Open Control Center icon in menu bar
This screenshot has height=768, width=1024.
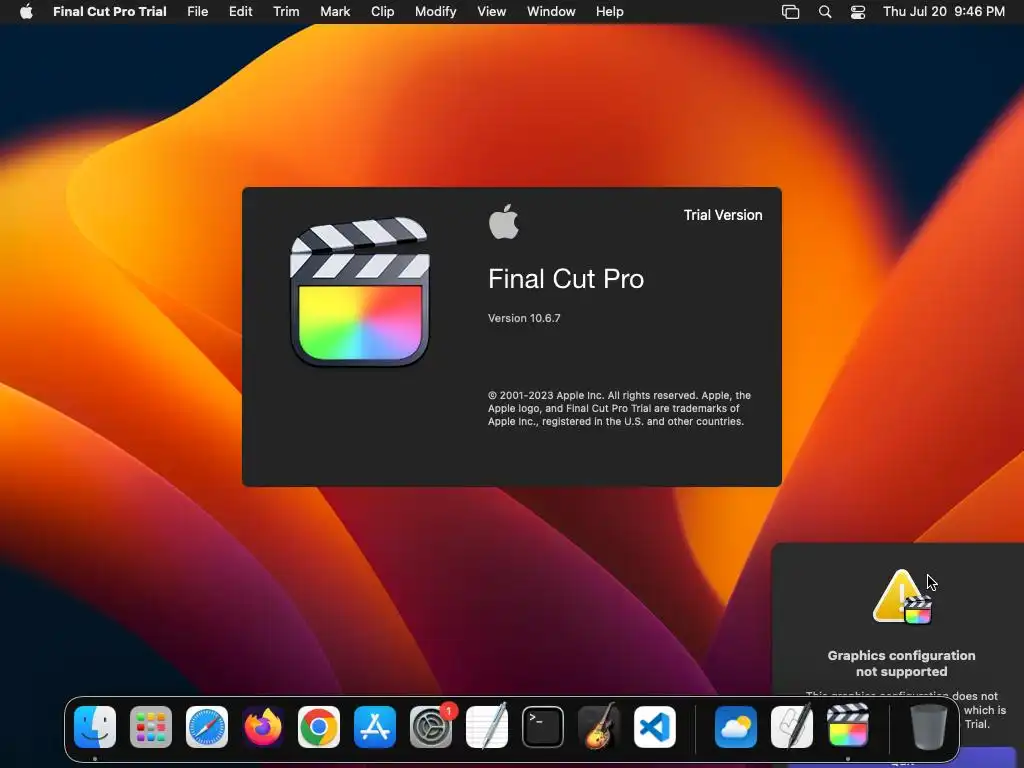click(857, 12)
